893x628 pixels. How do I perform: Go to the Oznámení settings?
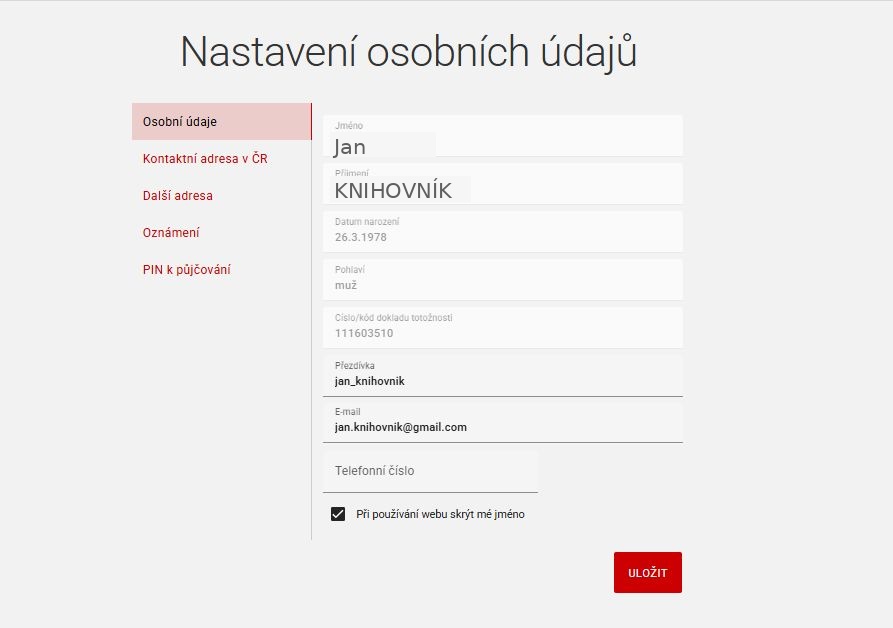point(171,233)
